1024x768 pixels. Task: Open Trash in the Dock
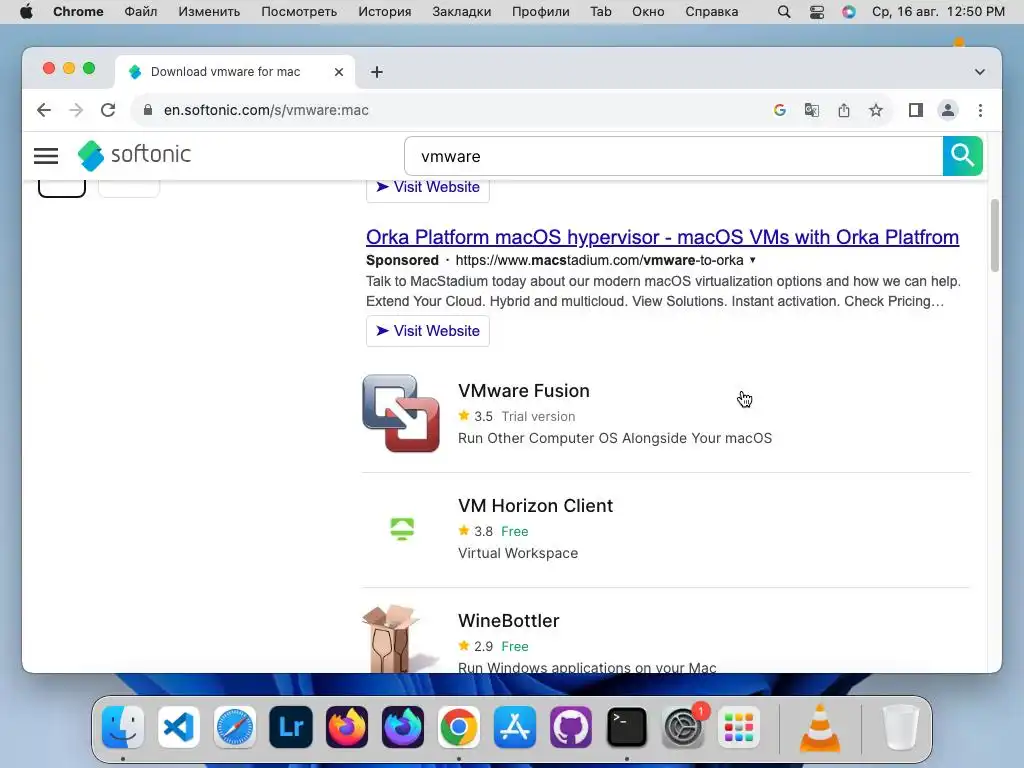(x=901, y=727)
